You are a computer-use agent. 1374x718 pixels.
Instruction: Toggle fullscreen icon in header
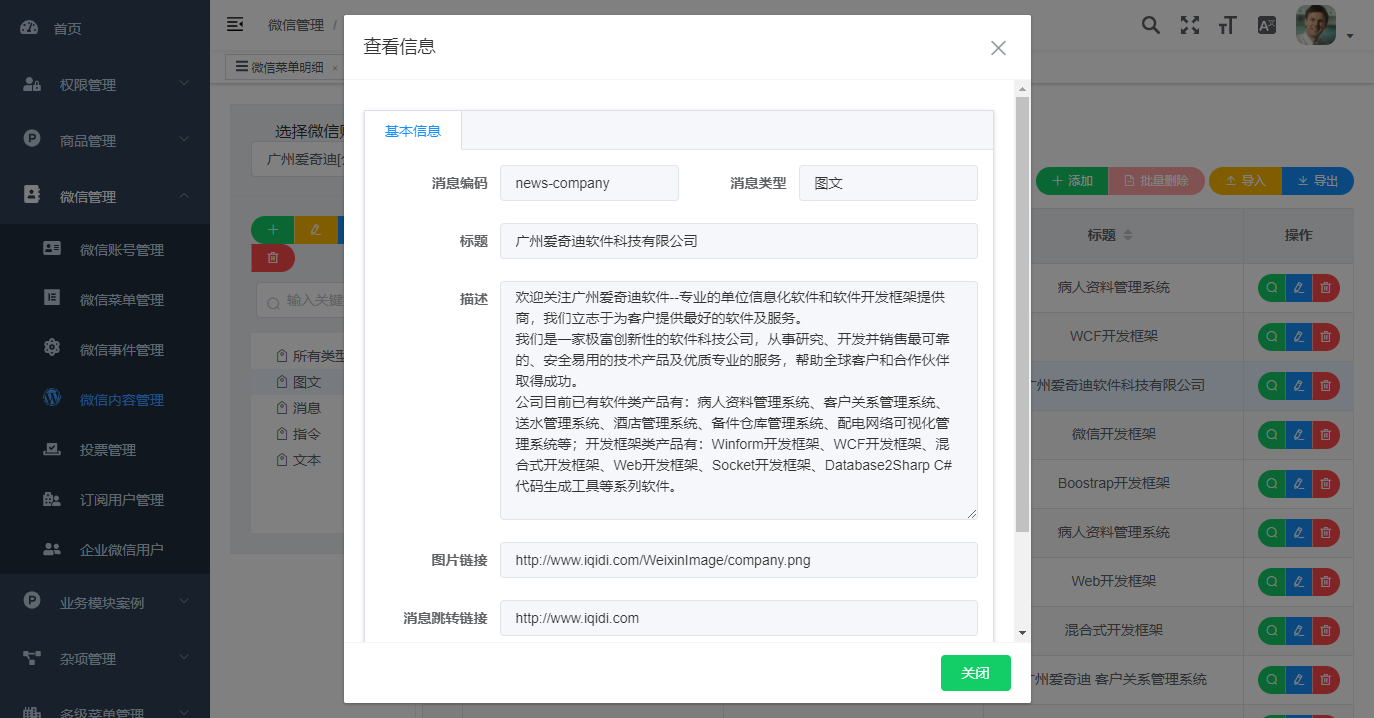pos(1189,25)
